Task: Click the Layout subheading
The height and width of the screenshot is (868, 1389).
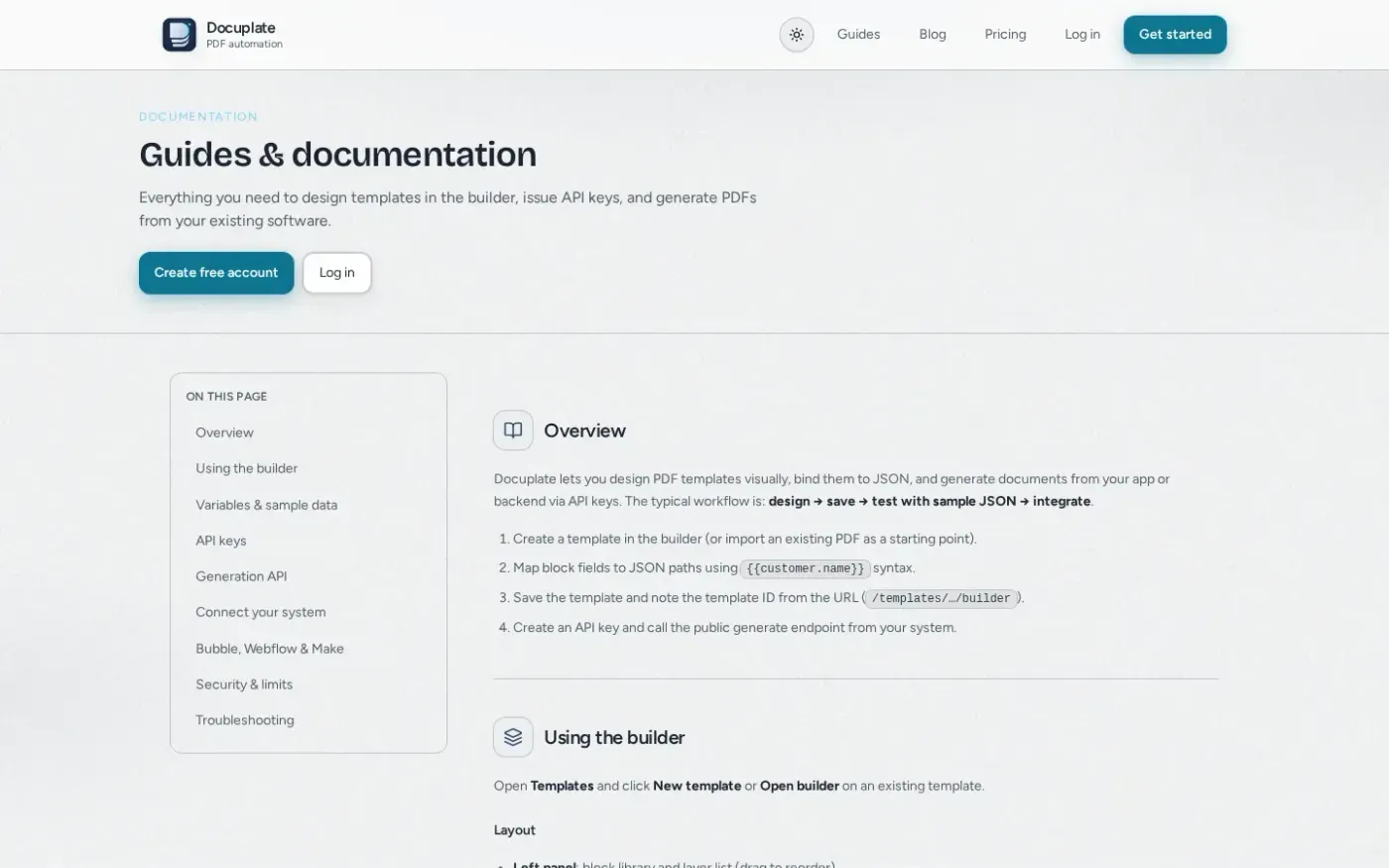Action: pos(515,830)
